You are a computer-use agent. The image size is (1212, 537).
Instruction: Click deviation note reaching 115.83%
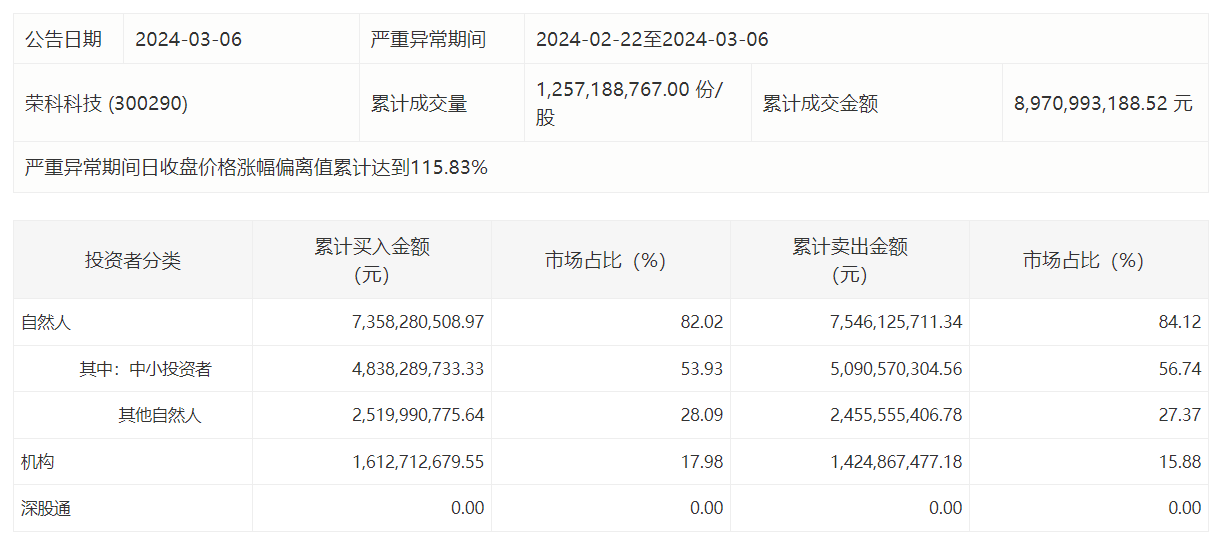(x=256, y=168)
